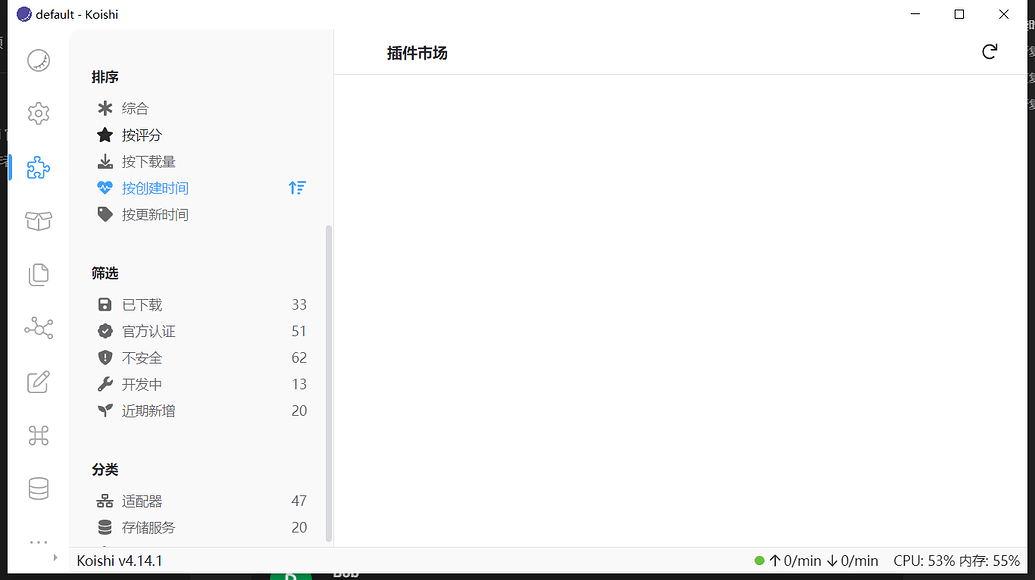Viewport: 1035px width, 580px height.
Task: Expand the sidebar using the small bottom arrow
Action: pyautogui.click(x=55, y=558)
